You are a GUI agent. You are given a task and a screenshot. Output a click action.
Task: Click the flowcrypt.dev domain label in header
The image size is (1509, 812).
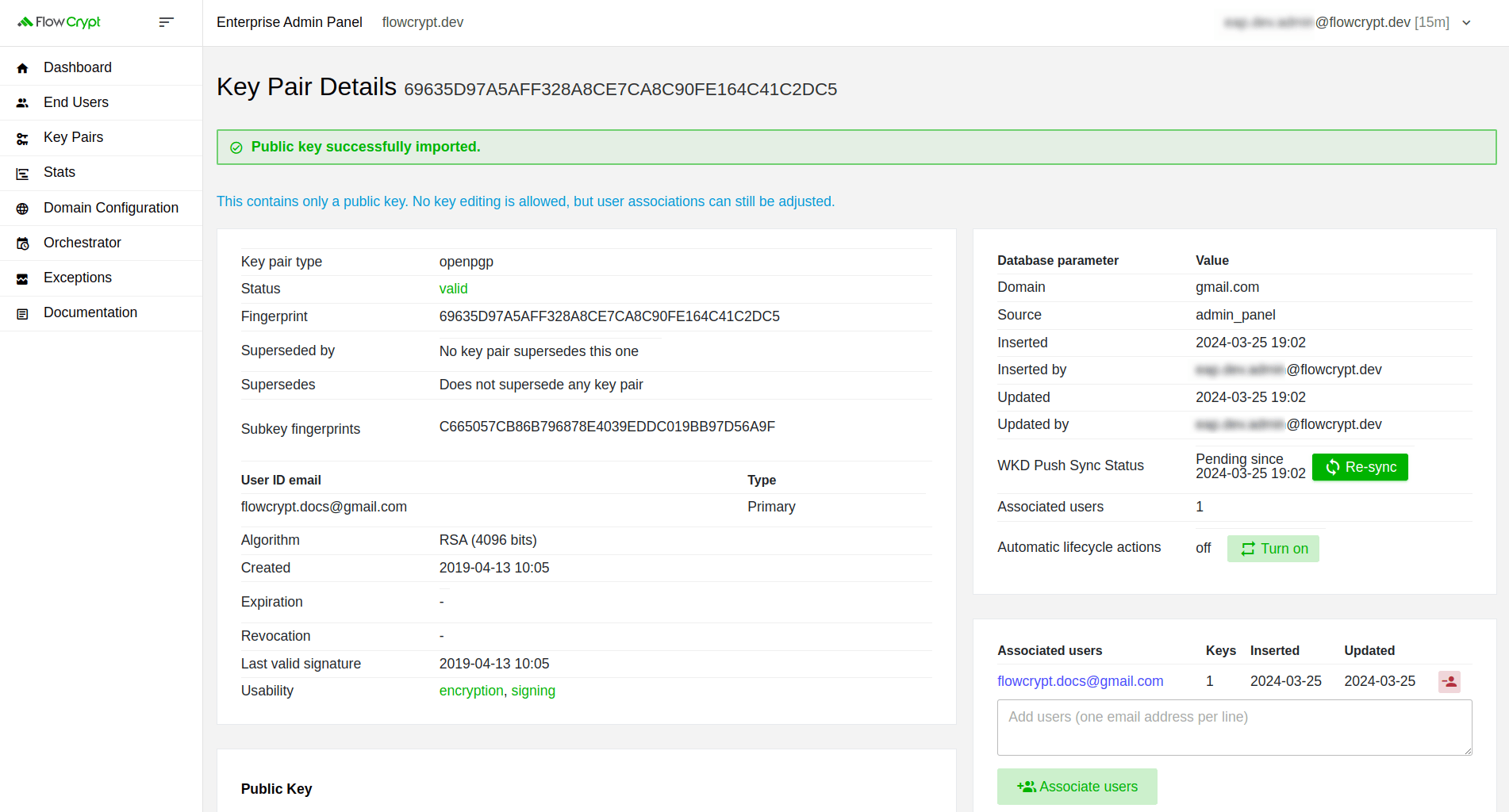[x=423, y=22]
